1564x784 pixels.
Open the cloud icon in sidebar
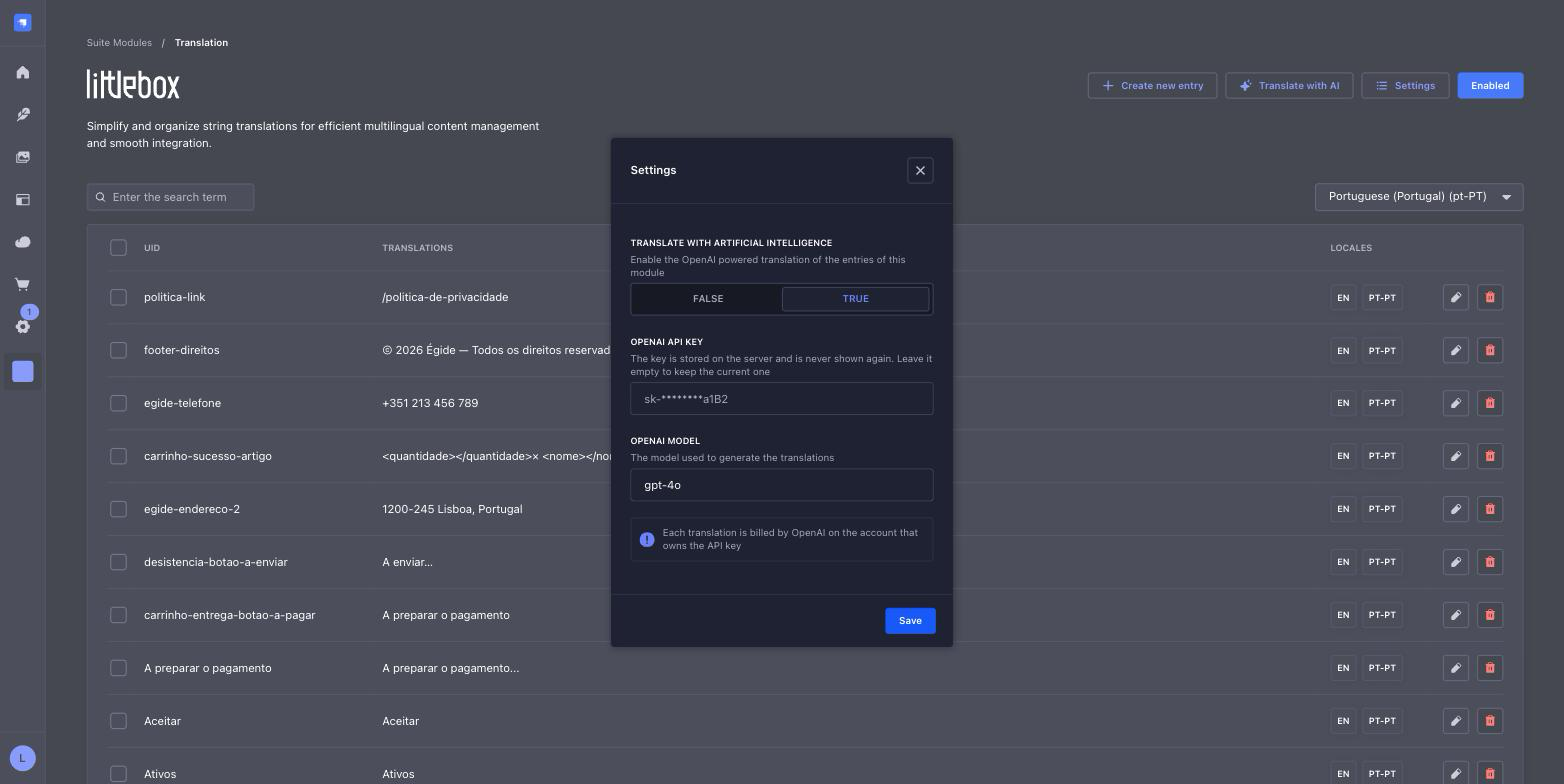[23, 242]
